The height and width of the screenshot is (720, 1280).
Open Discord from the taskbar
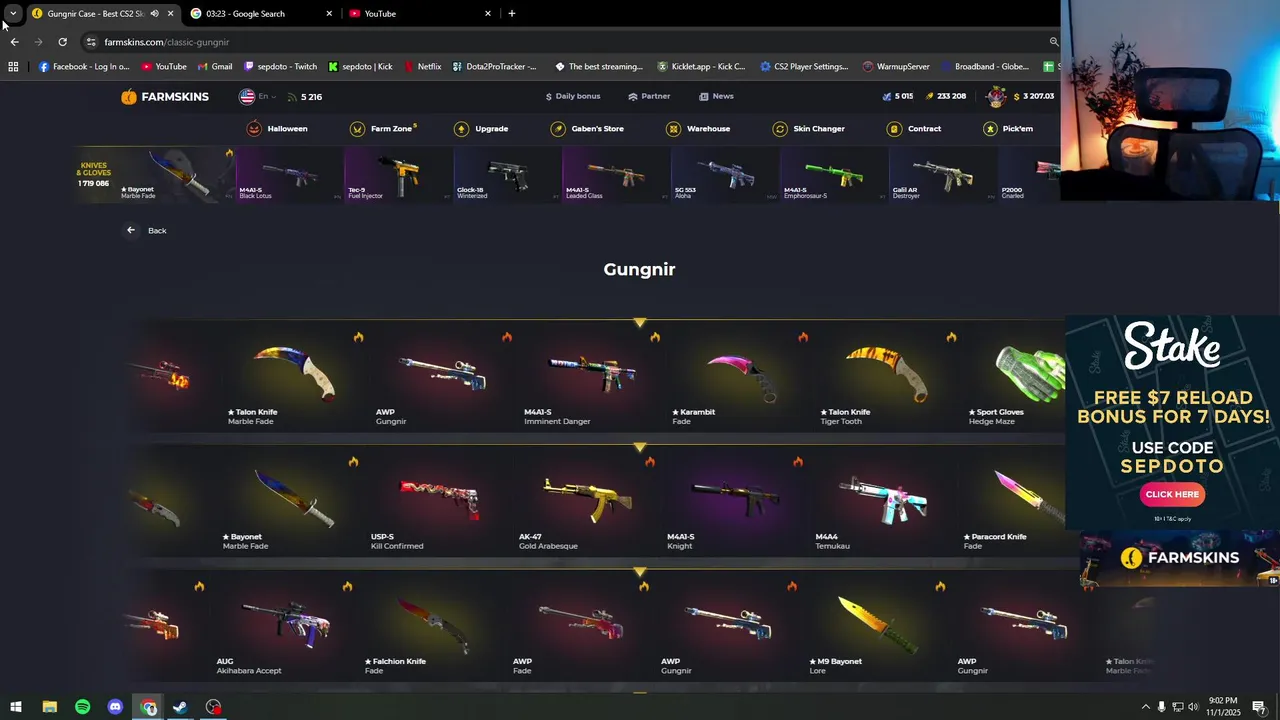[115, 707]
